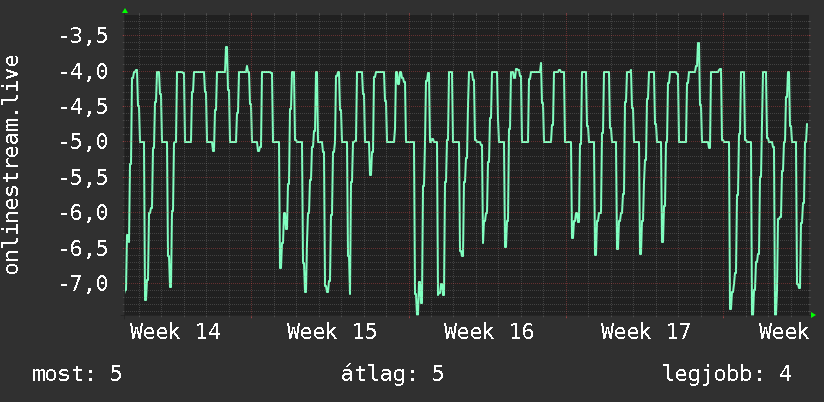This screenshot has width=824, height=402.
Task: Click the green arrow ending the X axis
Action: click(x=813, y=315)
